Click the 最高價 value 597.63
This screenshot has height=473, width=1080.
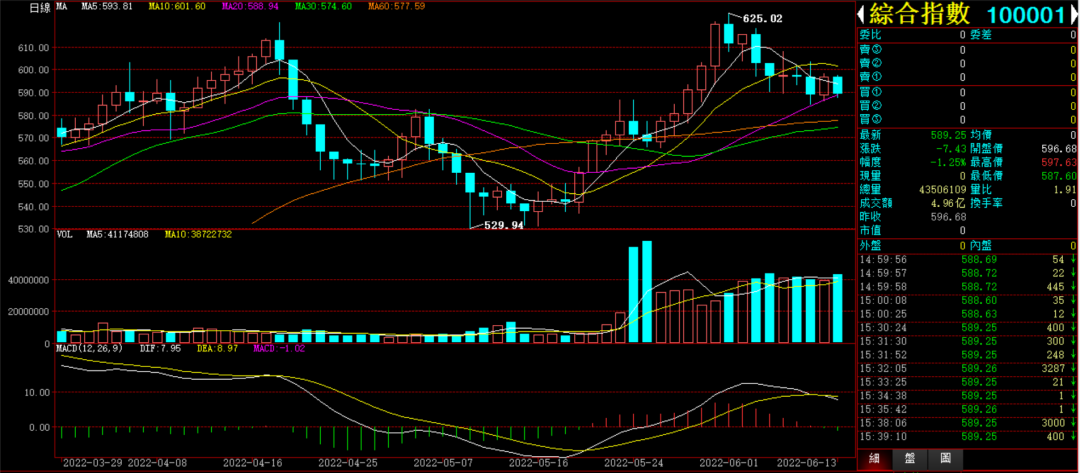pos(1060,162)
